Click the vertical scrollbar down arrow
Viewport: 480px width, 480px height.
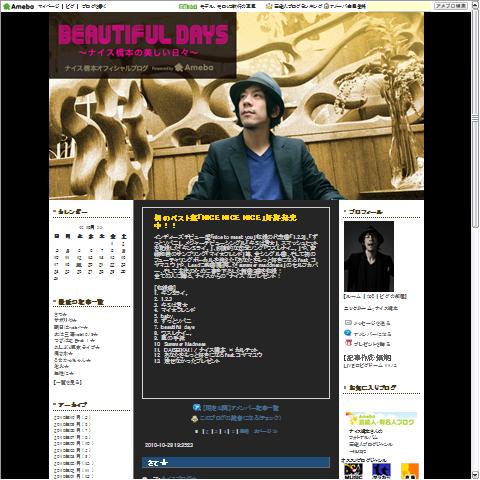click(475, 475)
